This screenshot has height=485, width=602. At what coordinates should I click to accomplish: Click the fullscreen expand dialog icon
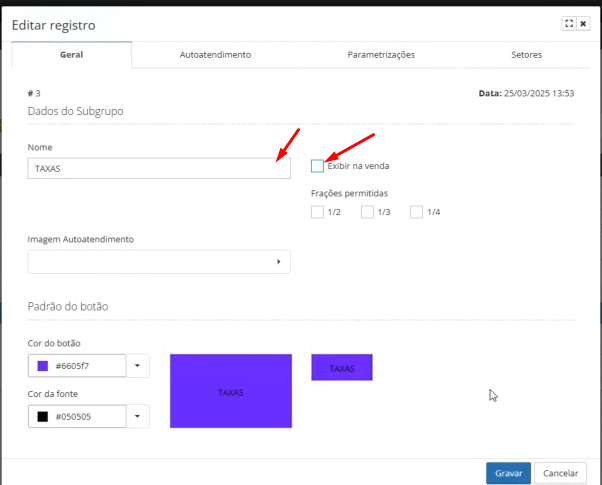point(569,23)
